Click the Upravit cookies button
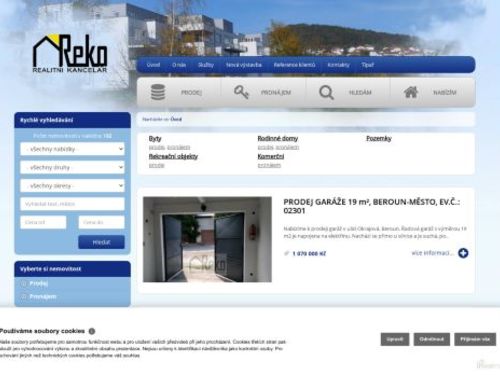Image resolution: width=500 pixels, height=375 pixels. tap(395, 339)
